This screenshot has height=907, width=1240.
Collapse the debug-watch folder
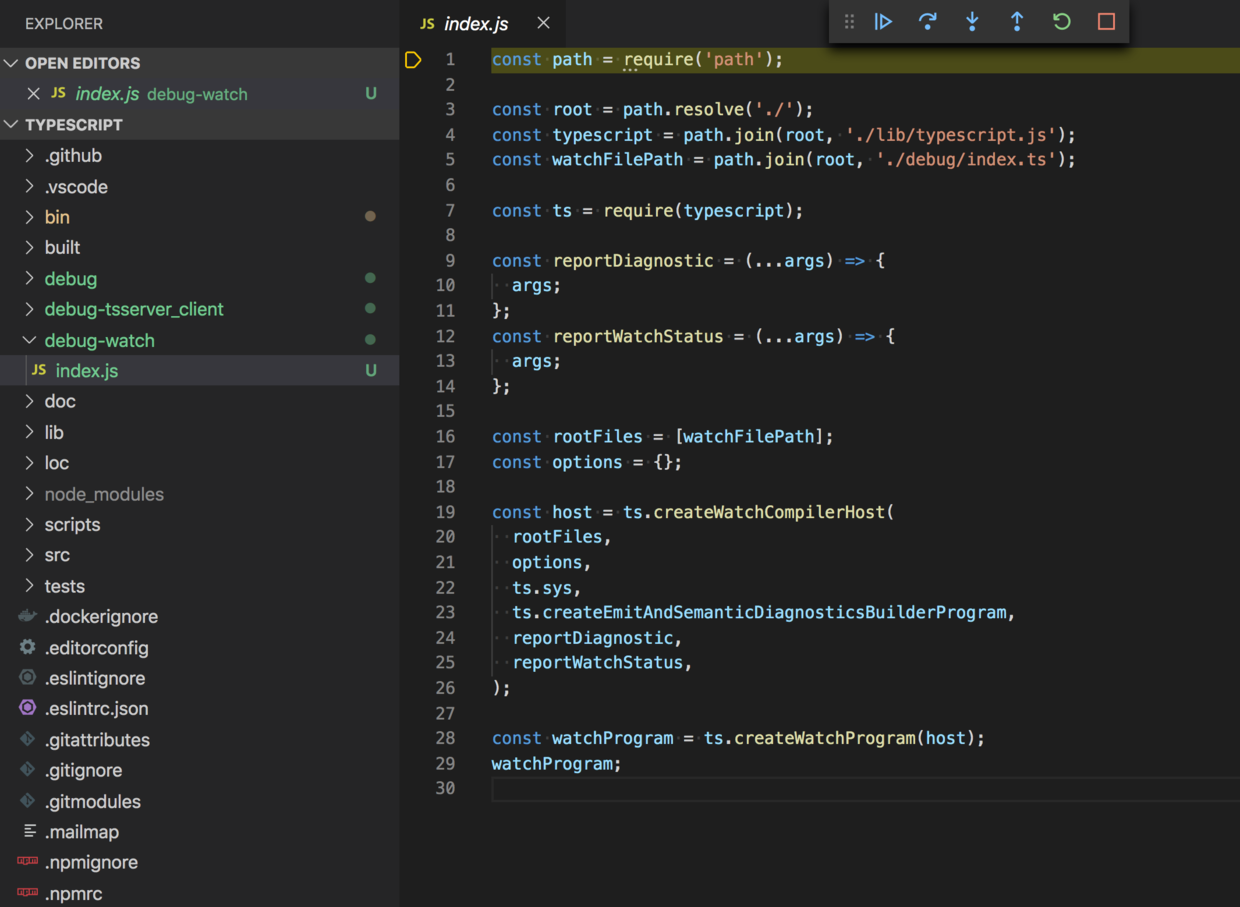pos(29,340)
